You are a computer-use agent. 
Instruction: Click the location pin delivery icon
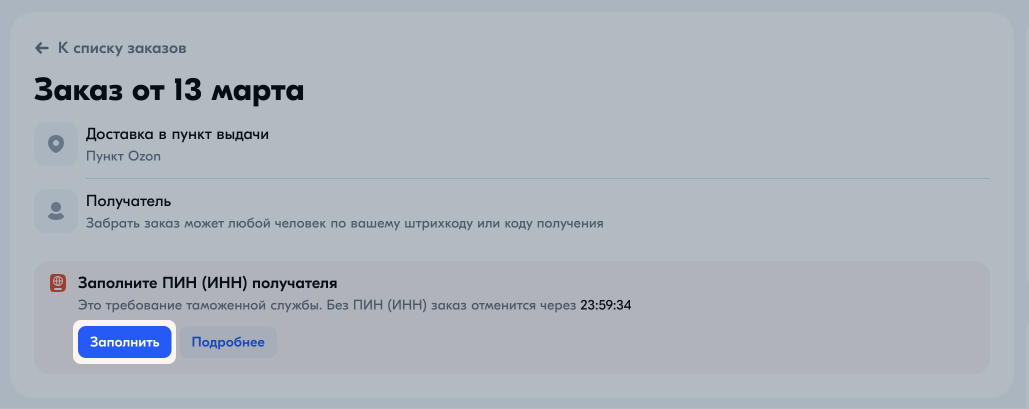56,144
